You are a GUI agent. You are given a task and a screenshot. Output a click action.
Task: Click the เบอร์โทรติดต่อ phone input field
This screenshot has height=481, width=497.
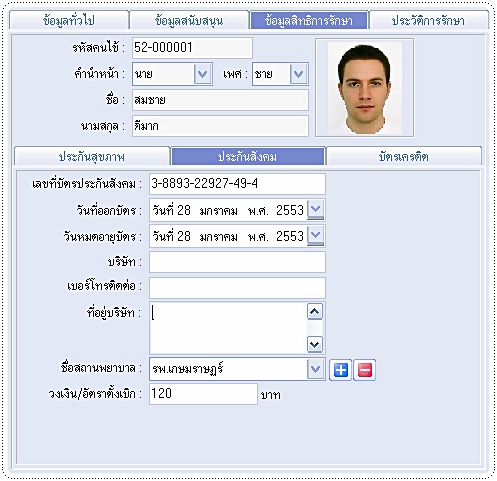[237, 288]
